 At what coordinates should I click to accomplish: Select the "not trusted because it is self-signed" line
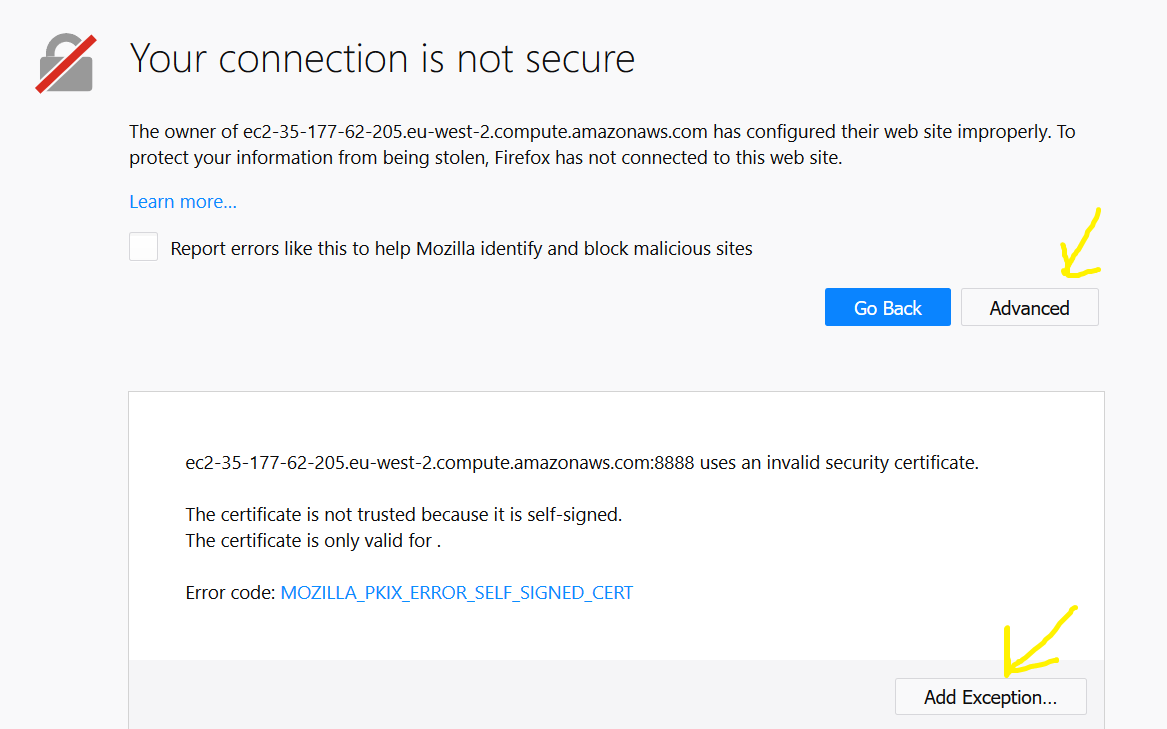pyautogui.click(x=403, y=515)
